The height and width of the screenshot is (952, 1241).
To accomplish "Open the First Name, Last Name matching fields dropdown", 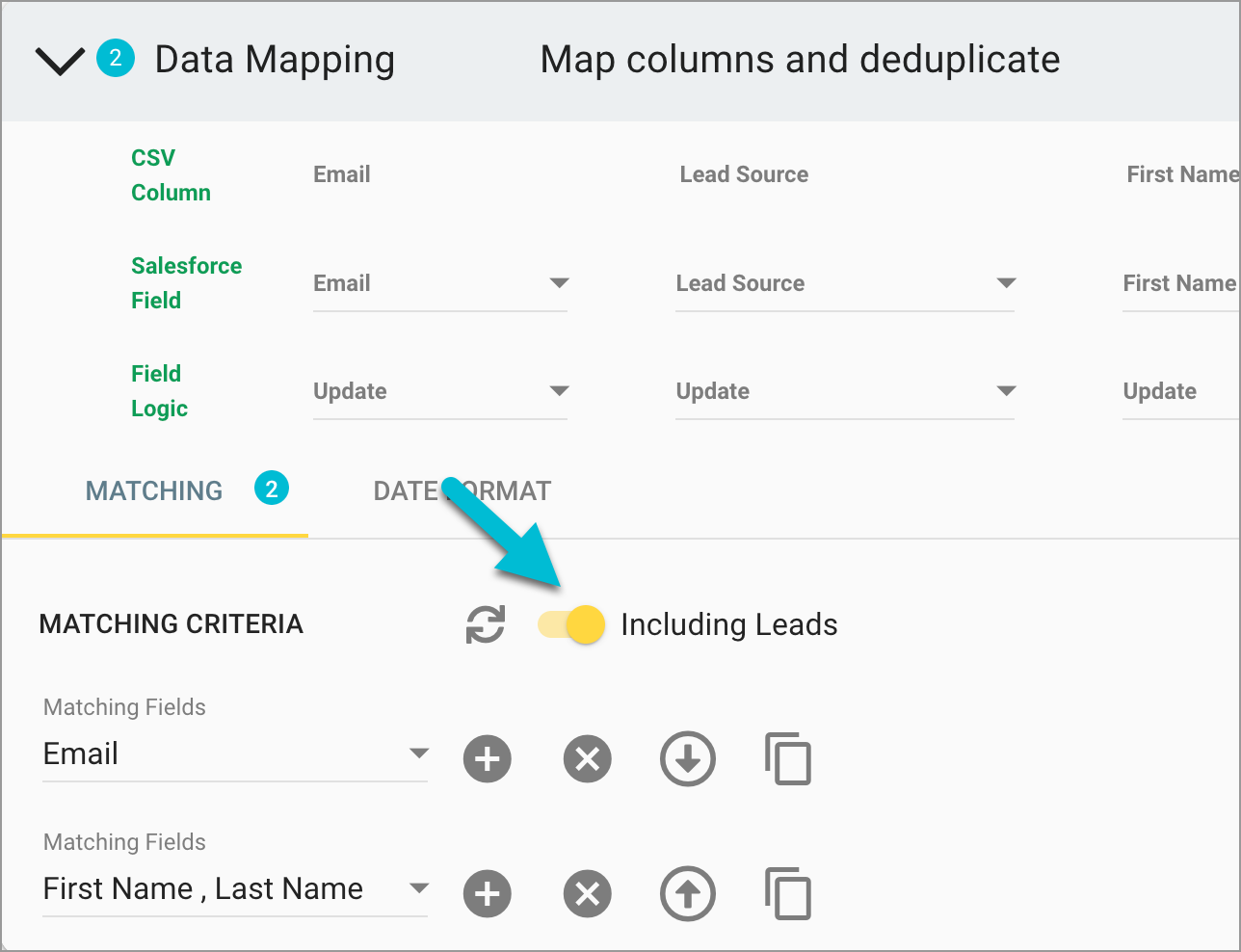I will pyautogui.click(x=418, y=889).
